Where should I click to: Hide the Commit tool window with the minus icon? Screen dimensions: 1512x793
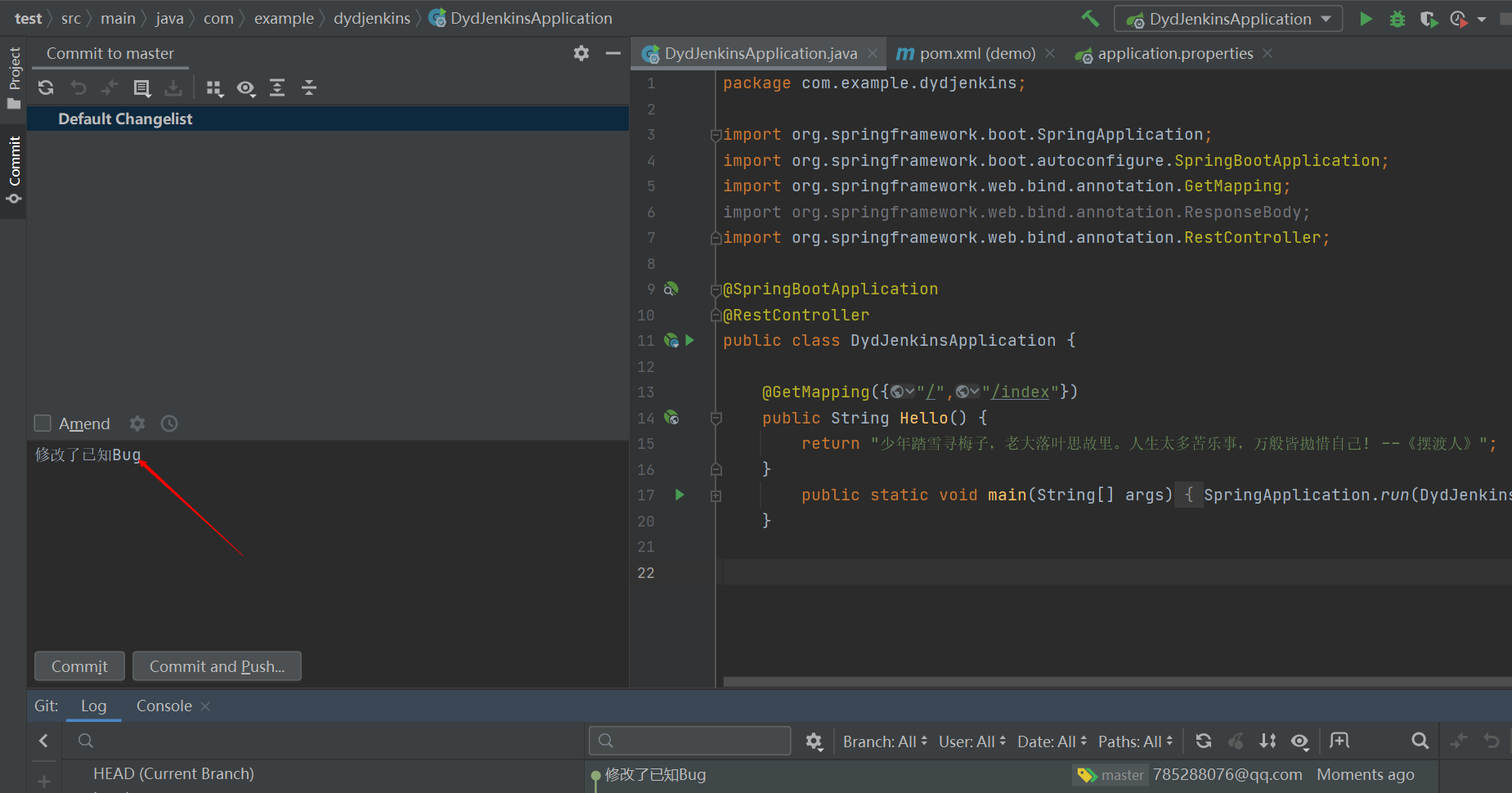pyautogui.click(x=613, y=53)
